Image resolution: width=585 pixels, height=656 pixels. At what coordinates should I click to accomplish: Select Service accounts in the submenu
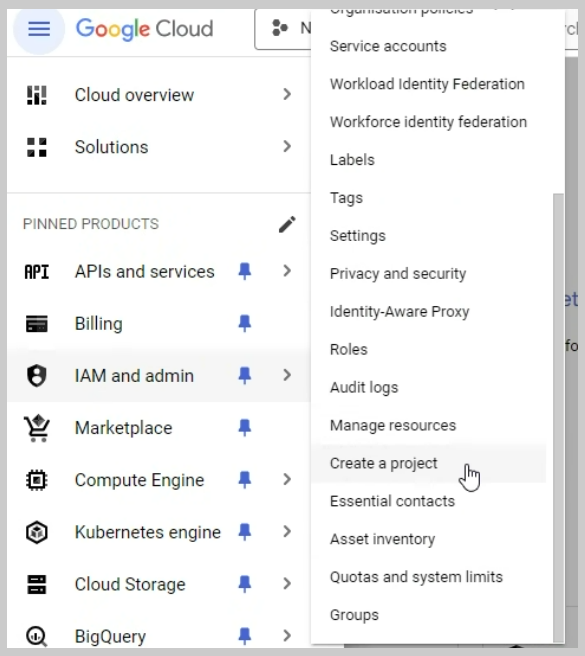(388, 46)
